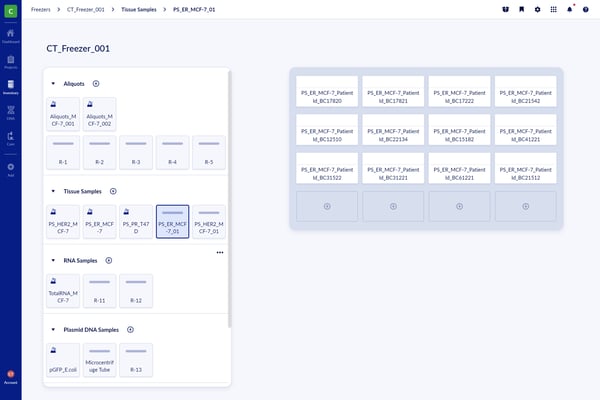Add item next to Tissue Samples heading
This screenshot has width=600, height=400.
pyautogui.click(x=113, y=191)
